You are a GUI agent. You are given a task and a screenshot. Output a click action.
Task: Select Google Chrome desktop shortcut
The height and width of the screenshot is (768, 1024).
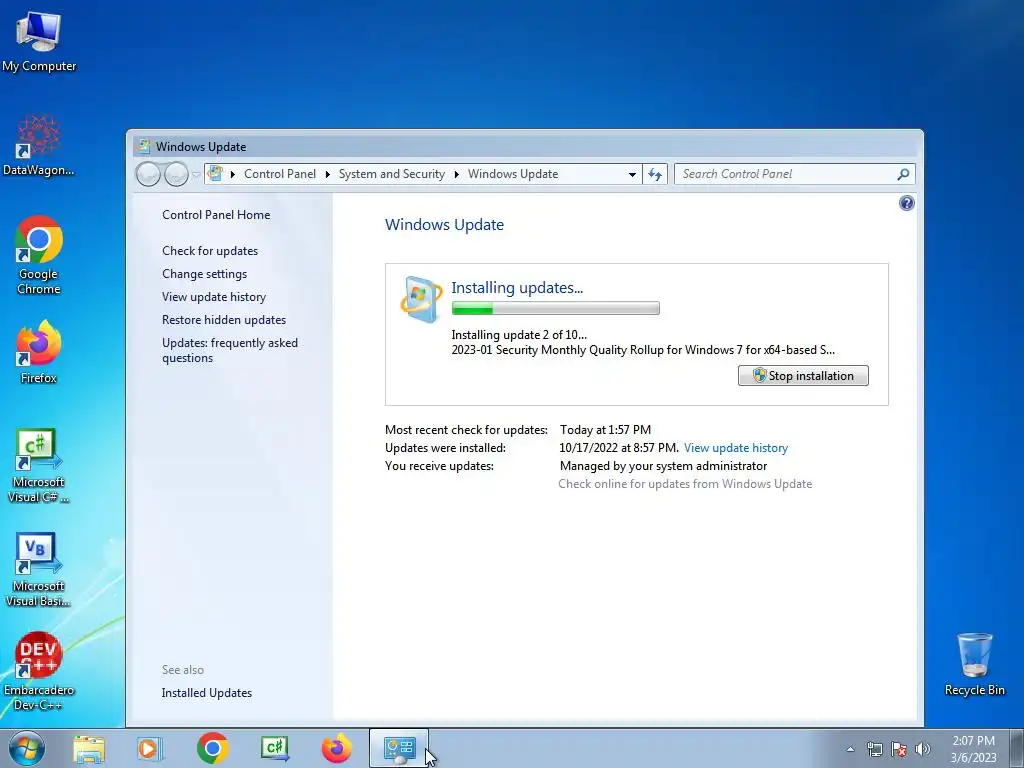tap(39, 255)
